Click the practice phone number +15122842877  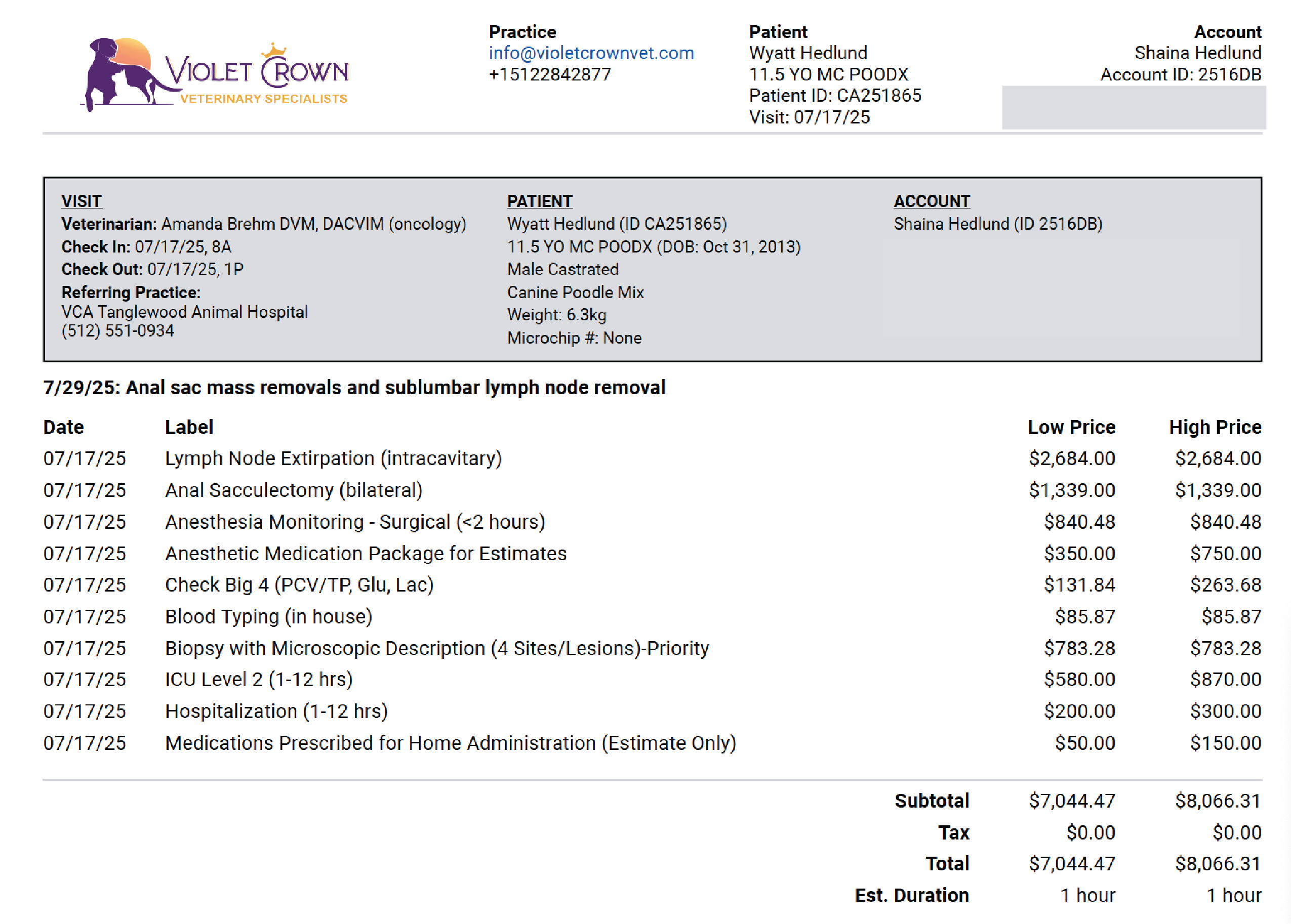click(549, 74)
